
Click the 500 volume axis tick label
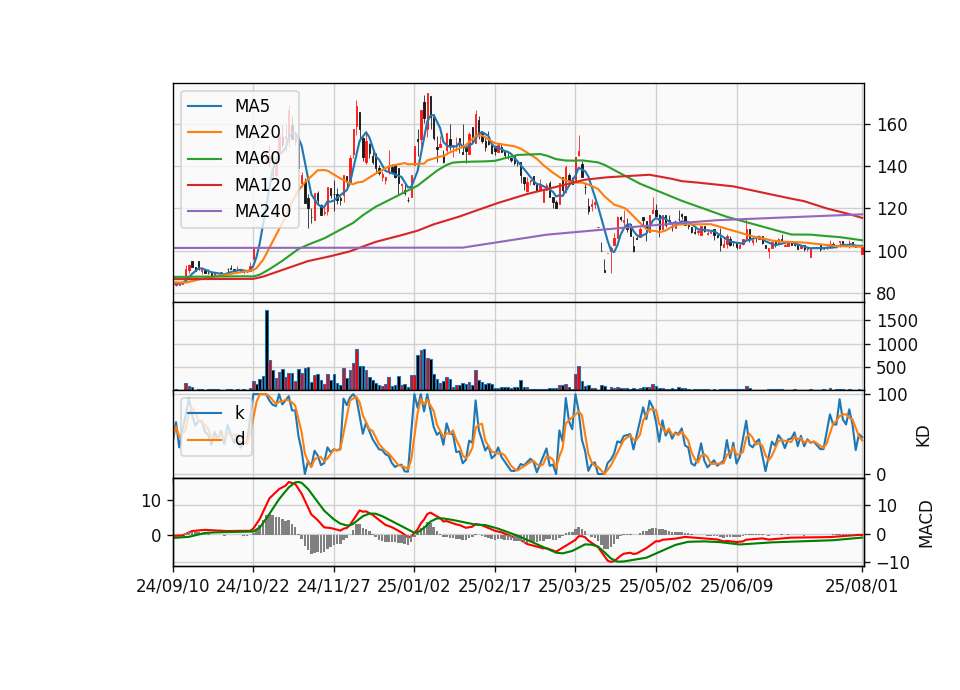[x=891, y=368]
